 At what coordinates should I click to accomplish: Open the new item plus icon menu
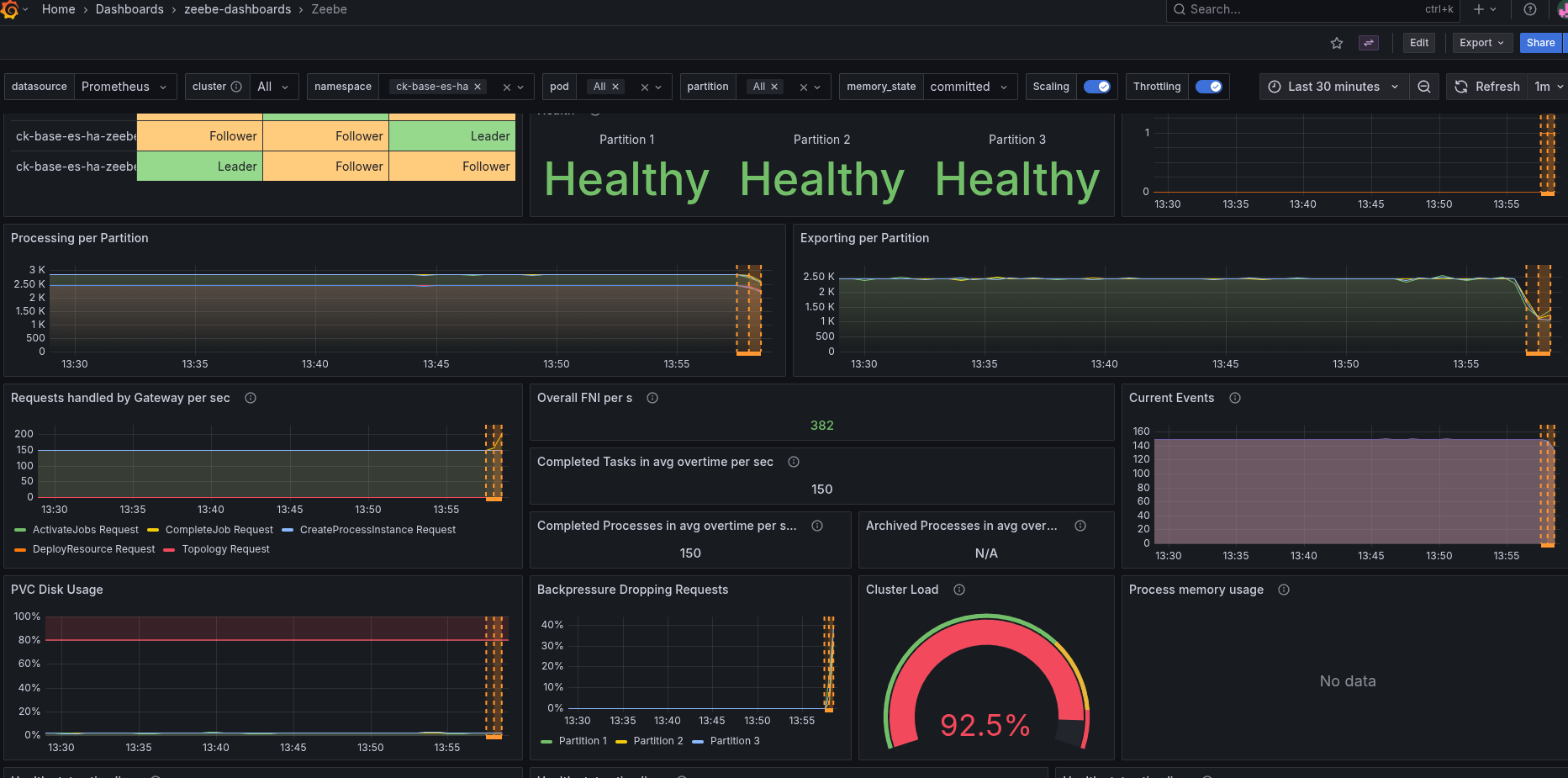coord(1485,9)
